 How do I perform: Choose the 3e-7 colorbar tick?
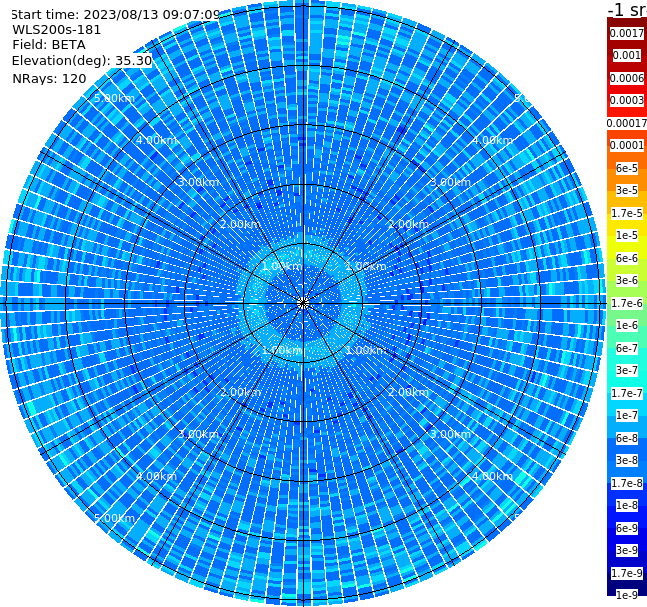627,370
